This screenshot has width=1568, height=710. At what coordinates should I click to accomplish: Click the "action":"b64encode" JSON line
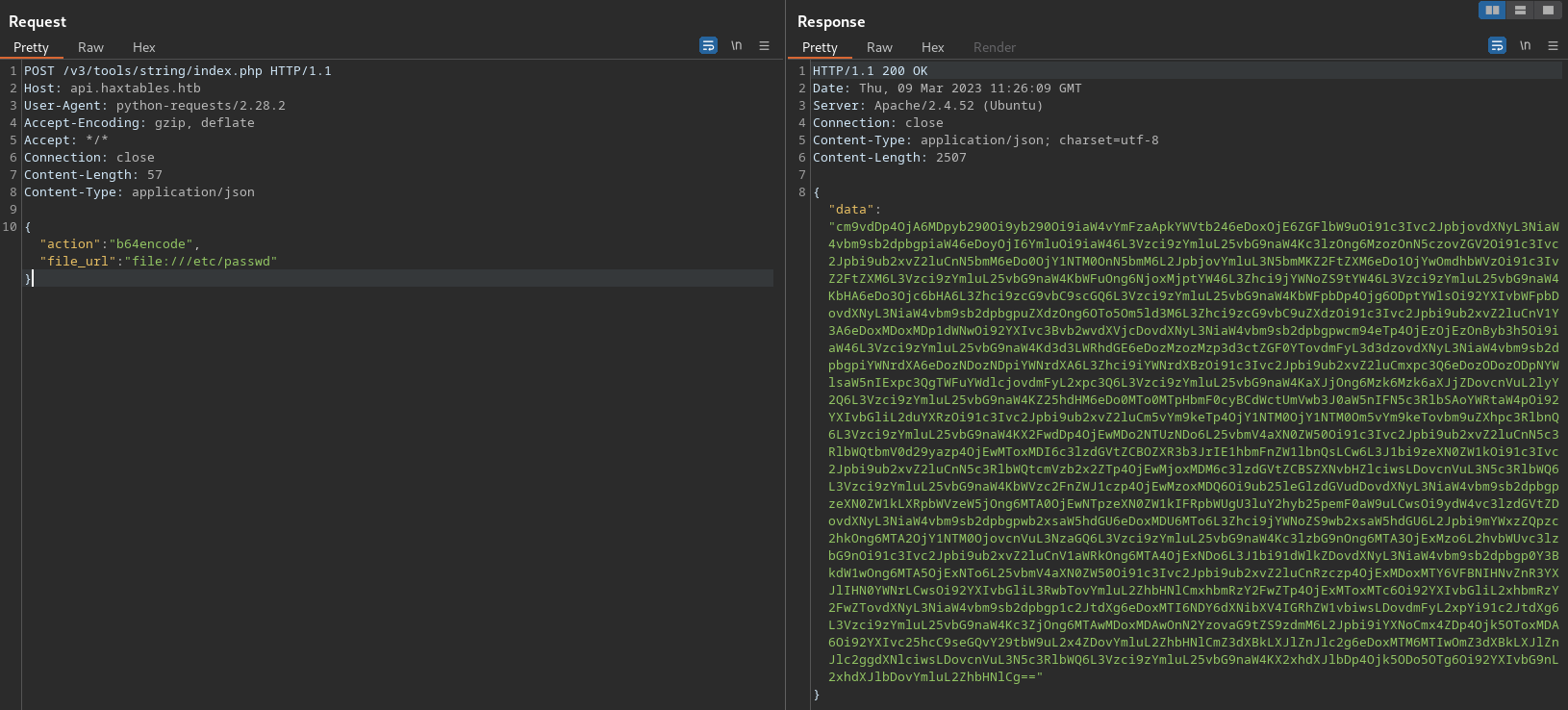click(x=119, y=244)
